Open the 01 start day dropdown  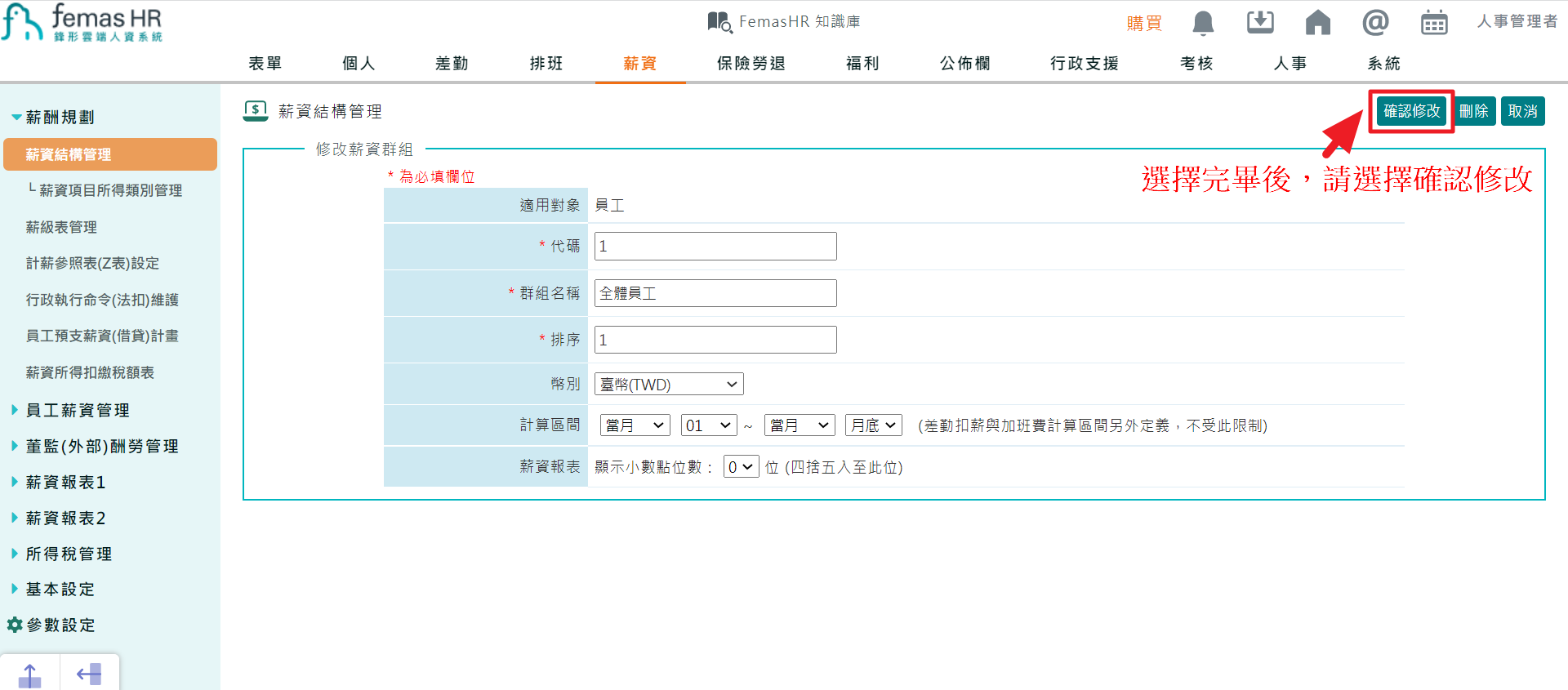[709, 425]
